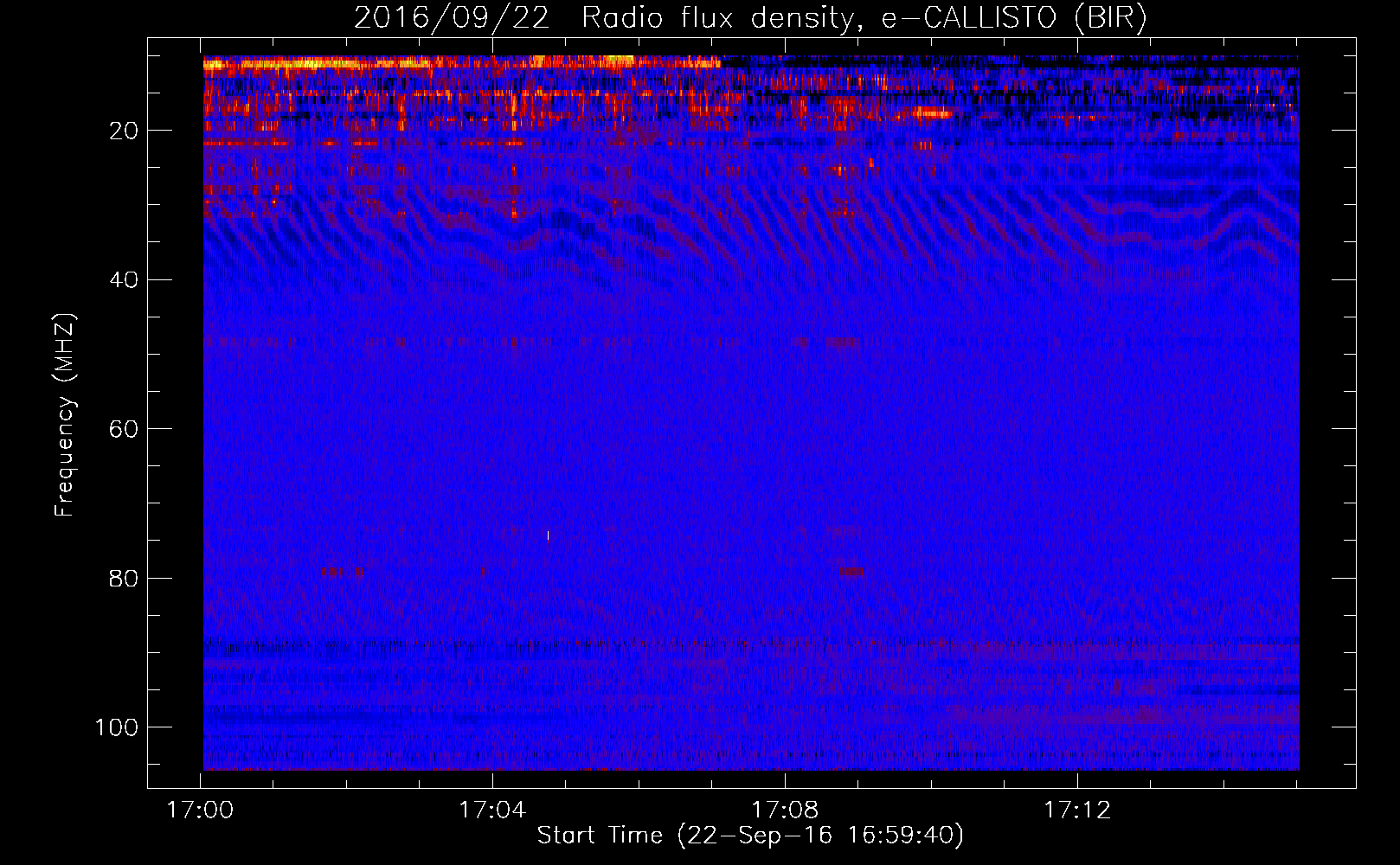The height and width of the screenshot is (865, 1400).
Task: Click the plot title "2016/09/22 Radio flux density, e-CALLISTO (BIR)"
Action: [750, 18]
